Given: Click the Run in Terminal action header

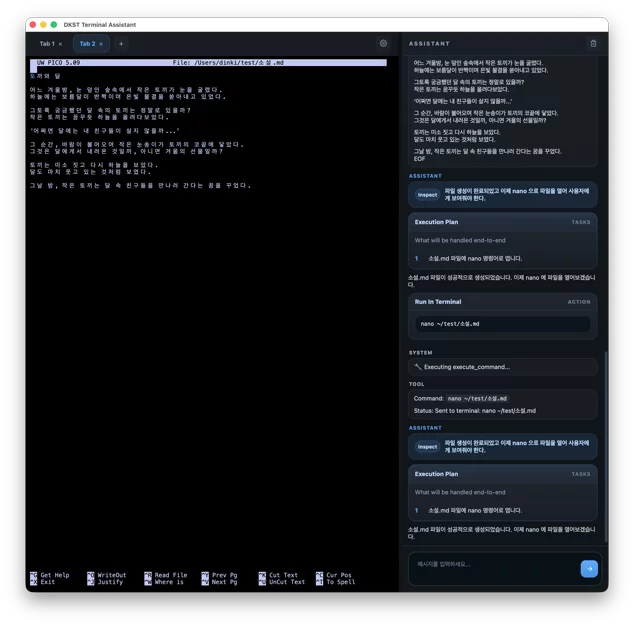Looking at the screenshot, I should tap(503, 302).
